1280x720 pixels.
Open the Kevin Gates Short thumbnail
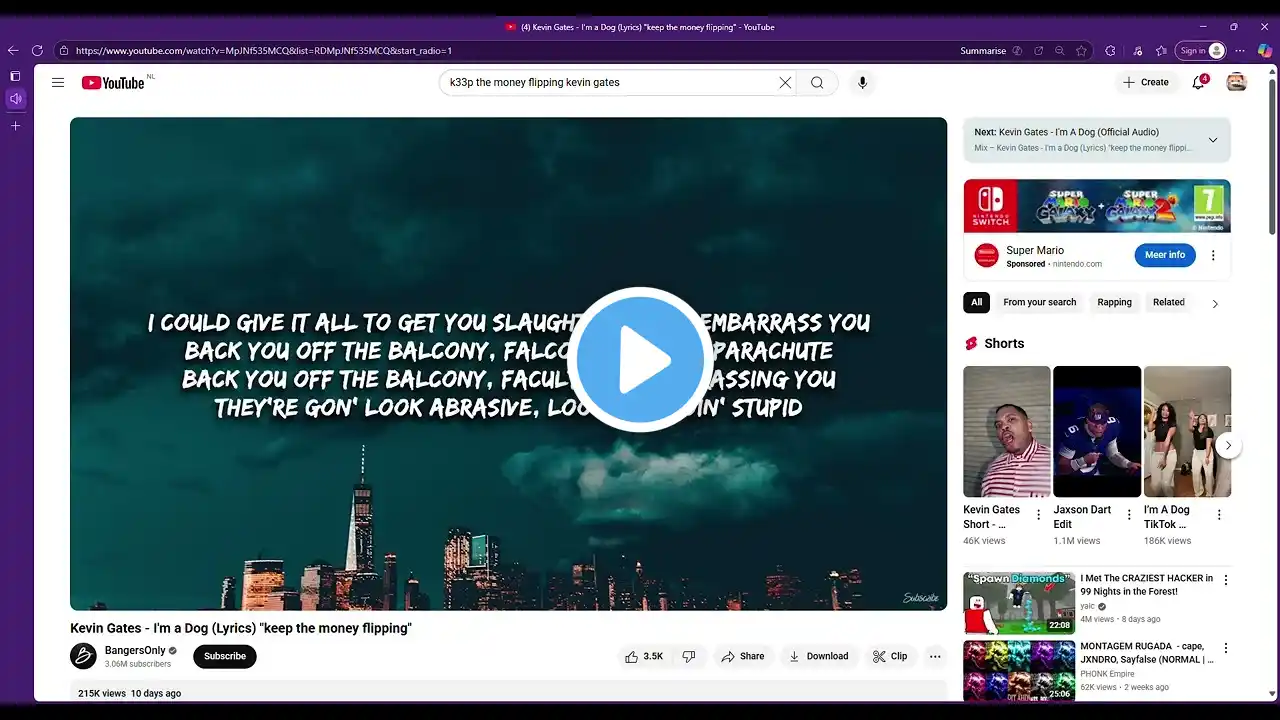[x=1007, y=432]
